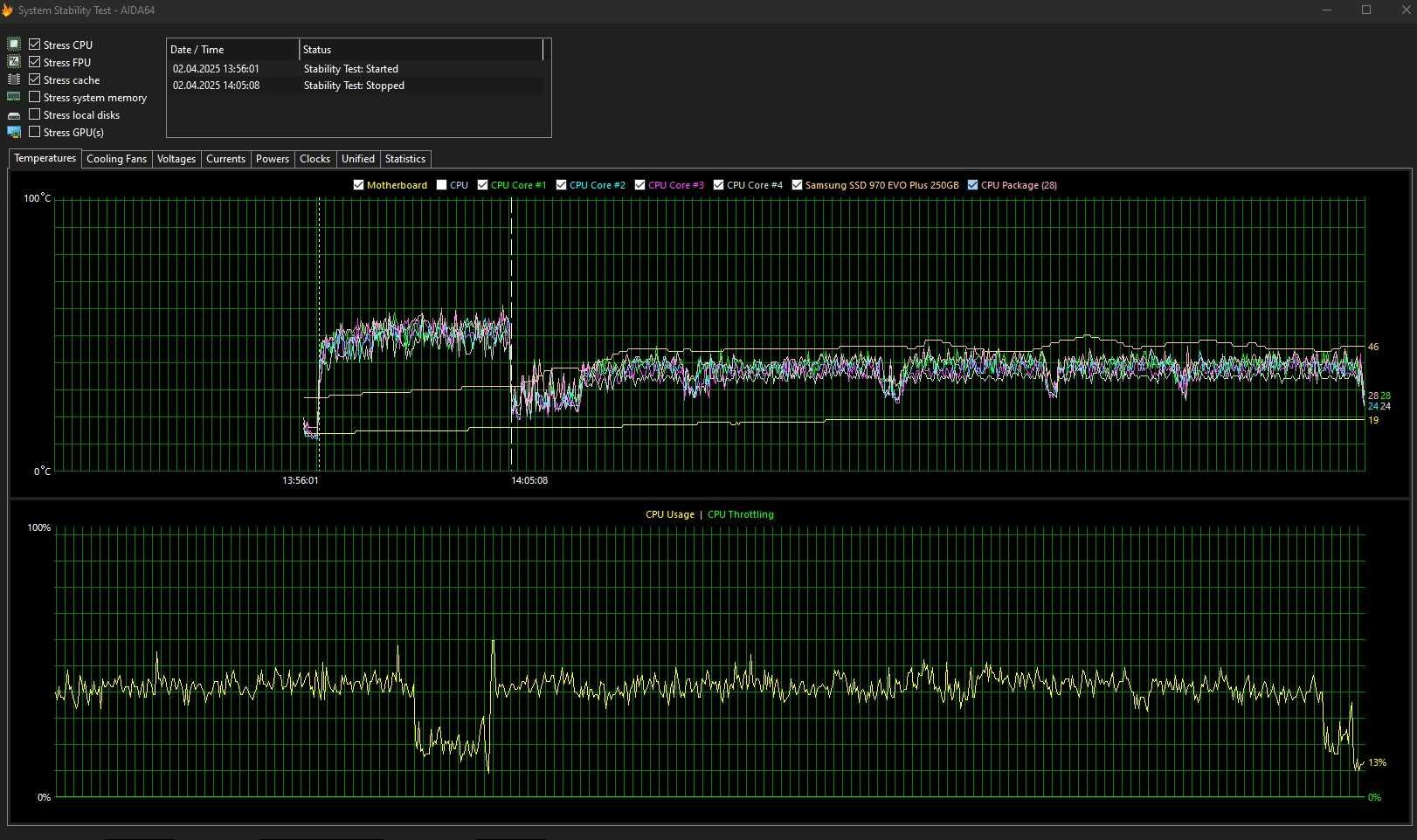The image size is (1417, 840).
Task: Select the Temperatures tab
Action: (x=45, y=158)
